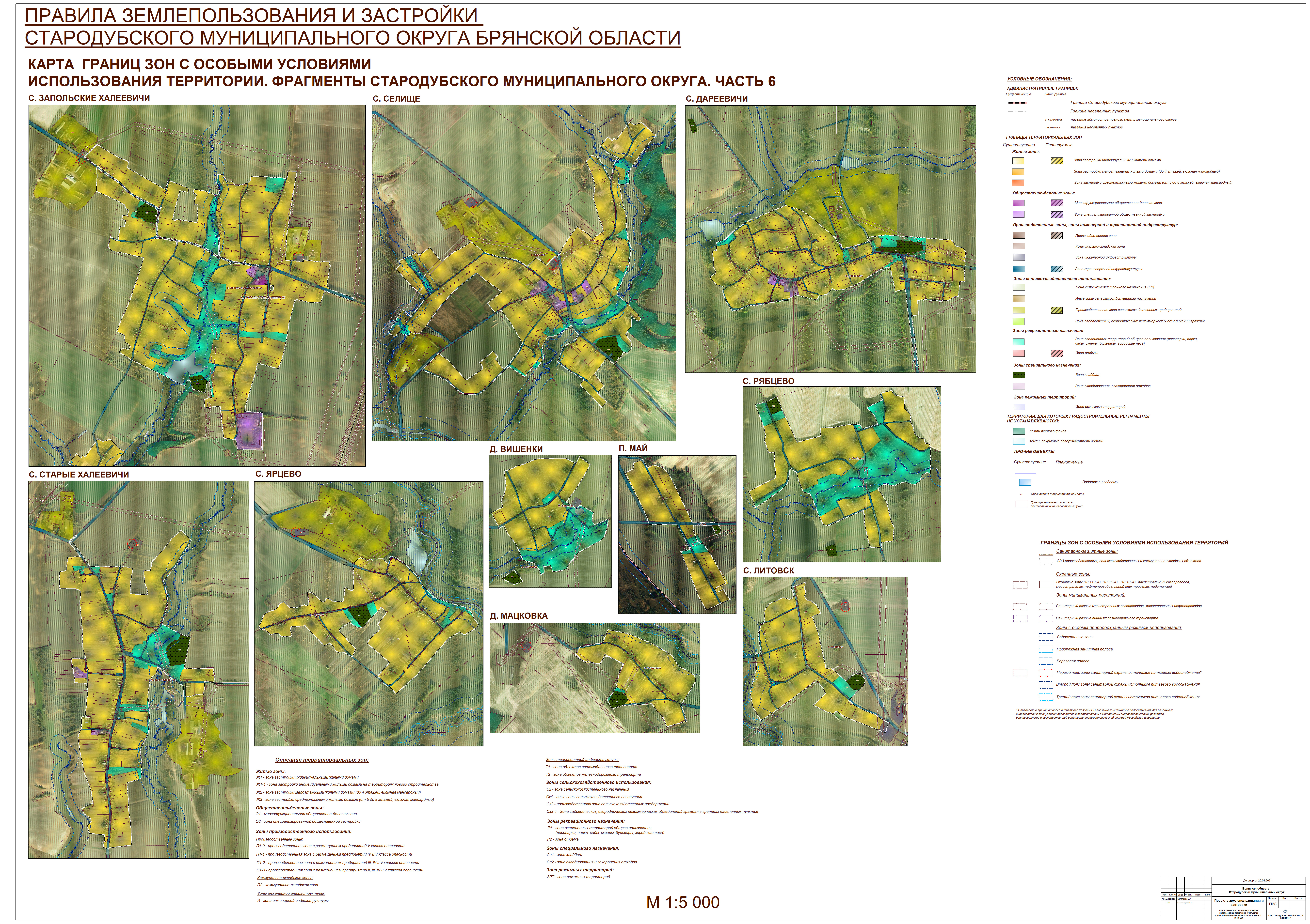The image size is (1310, 924).
Task: Pick bright green gardening associations zone swatch
Action: click(x=1018, y=322)
